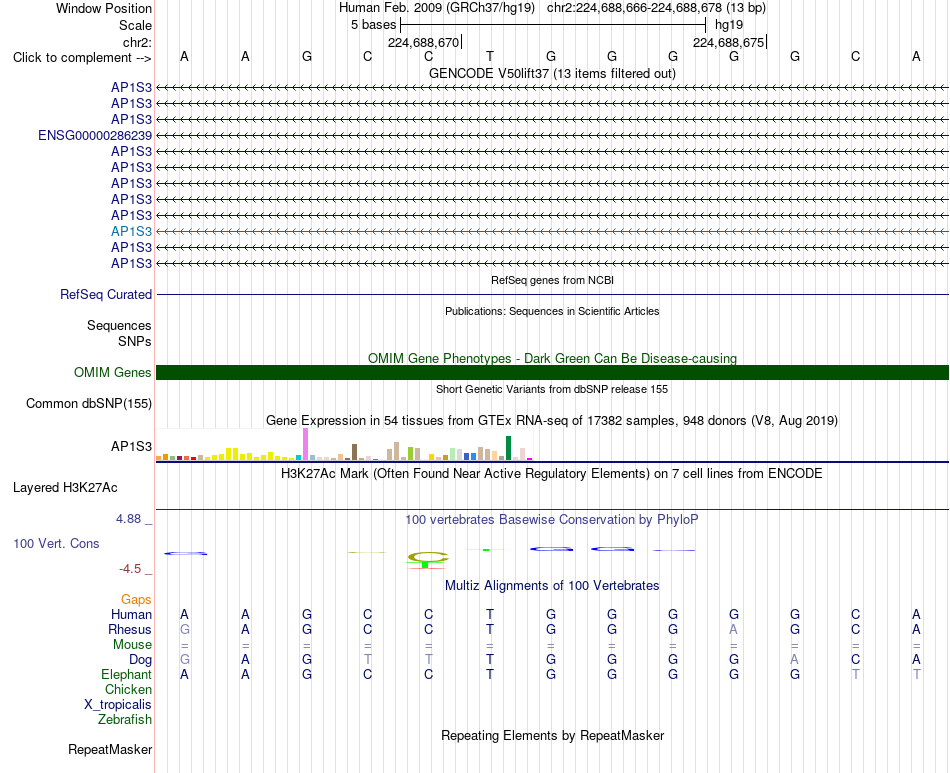The width and height of the screenshot is (950, 773).
Task: Click the tall dark green GTEx expression bar
Action: (508, 448)
